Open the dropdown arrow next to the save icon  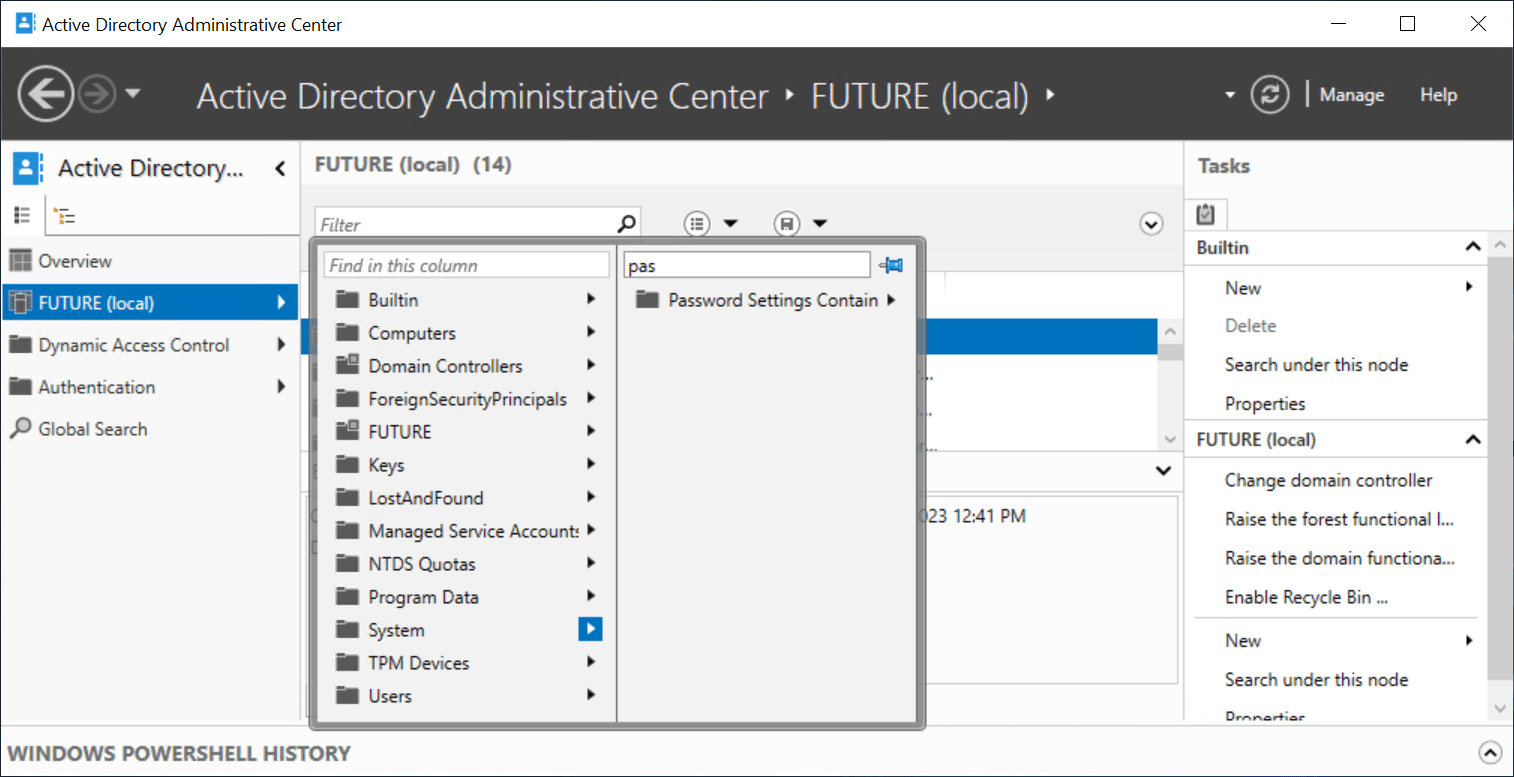click(x=818, y=223)
